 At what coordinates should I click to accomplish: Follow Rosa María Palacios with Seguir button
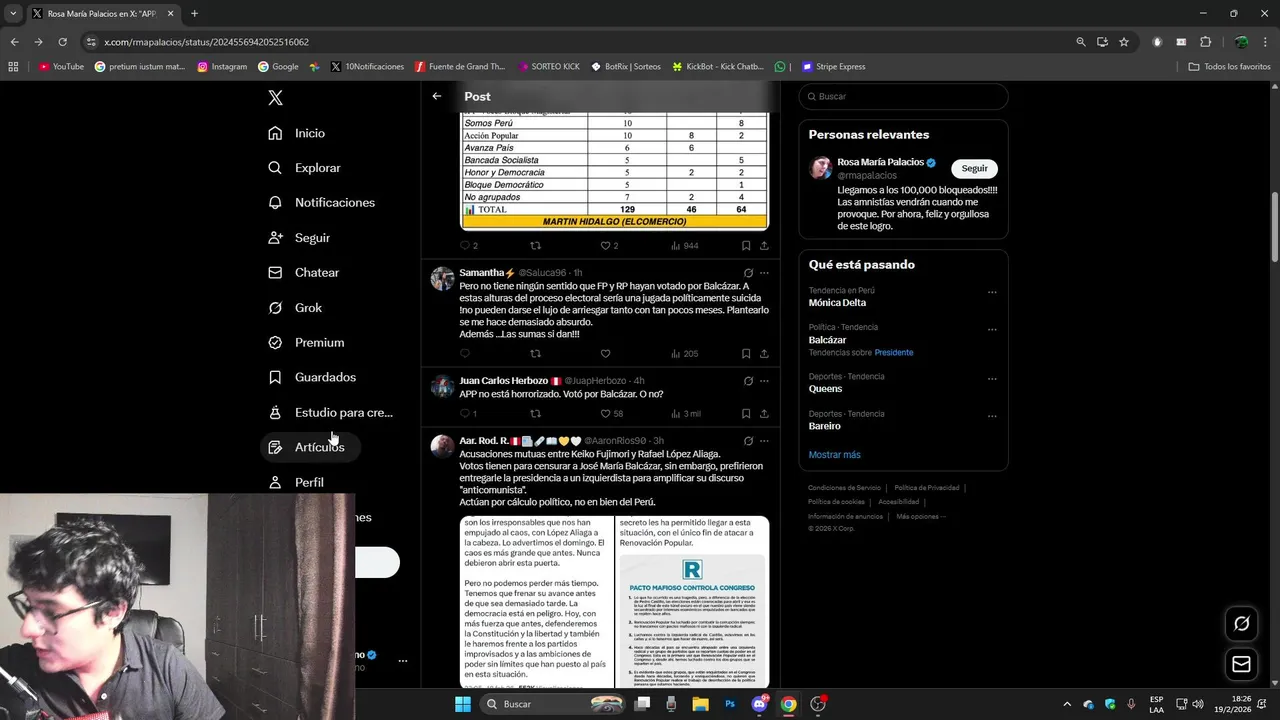pyautogui.click(x=974, y=168)
